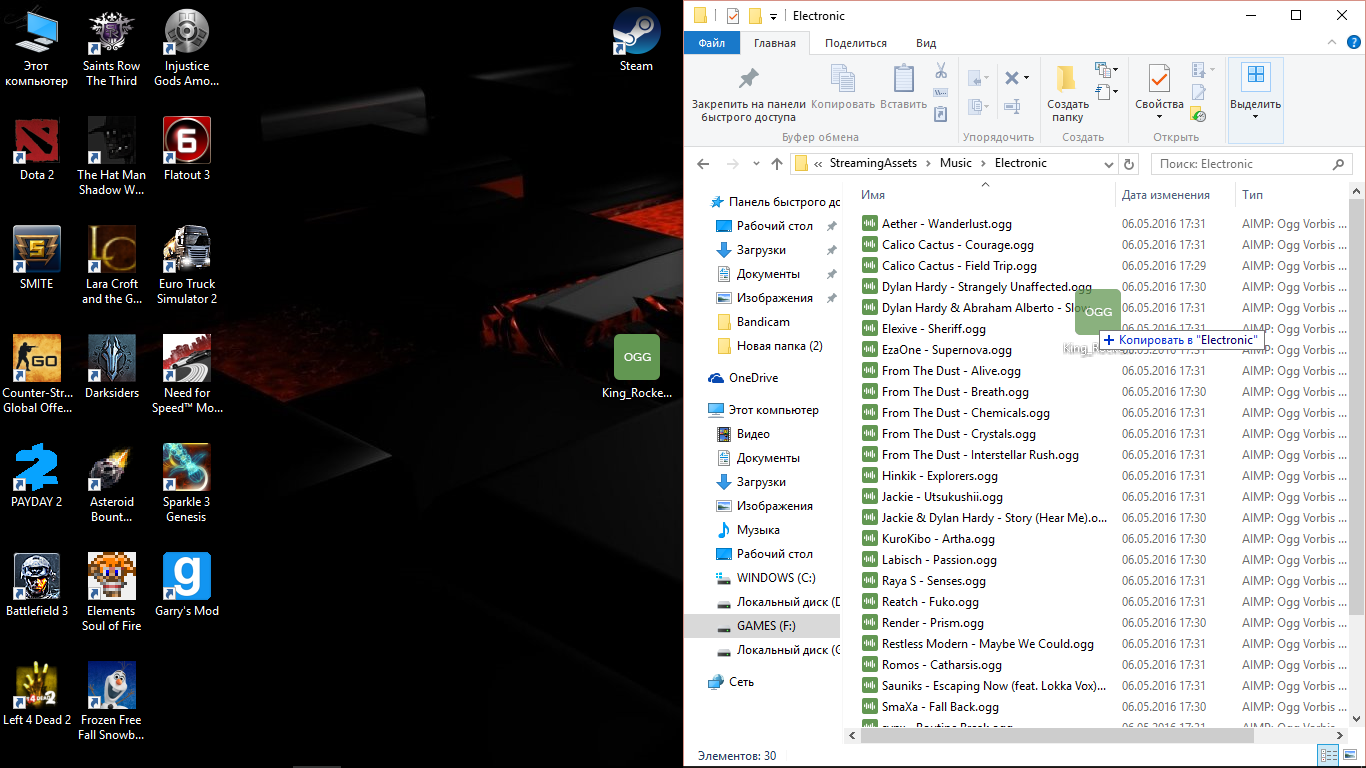Screen dimensions: 1366x768
Task: Select Сеть in the navigation pane
Action: 732,682
